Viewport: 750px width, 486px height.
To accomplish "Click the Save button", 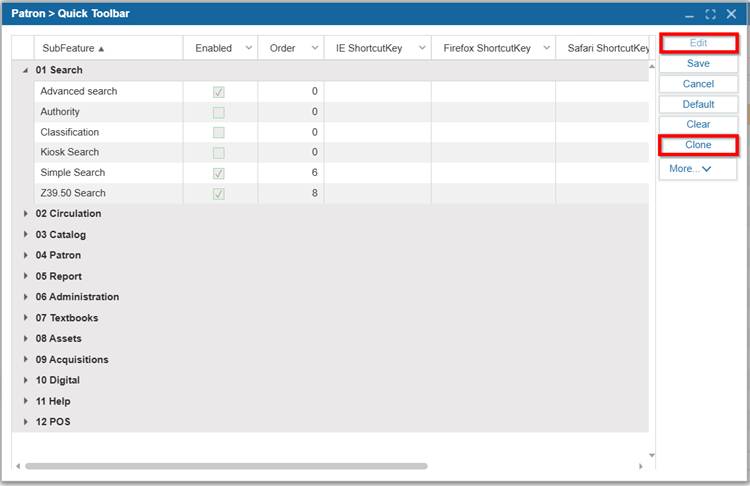I will coord(698,64).
